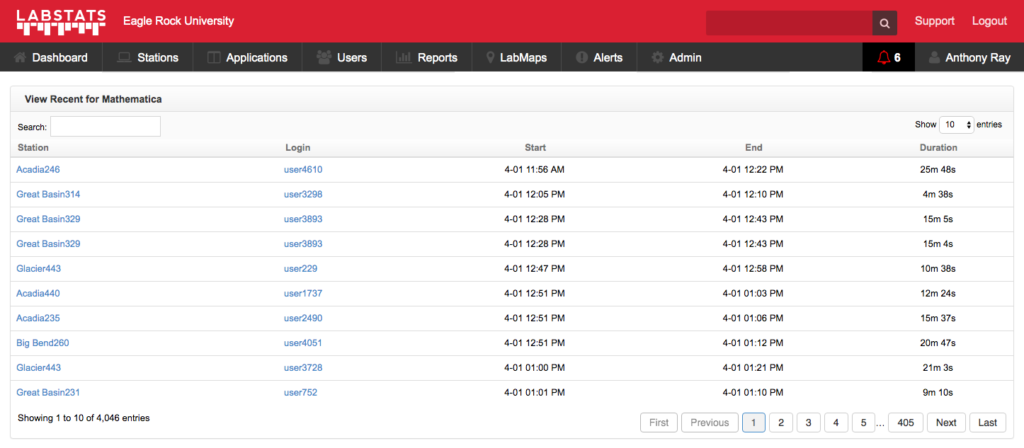Click the Users group icon
This screenshot has height=448, width=1024.
coord(324,57)
